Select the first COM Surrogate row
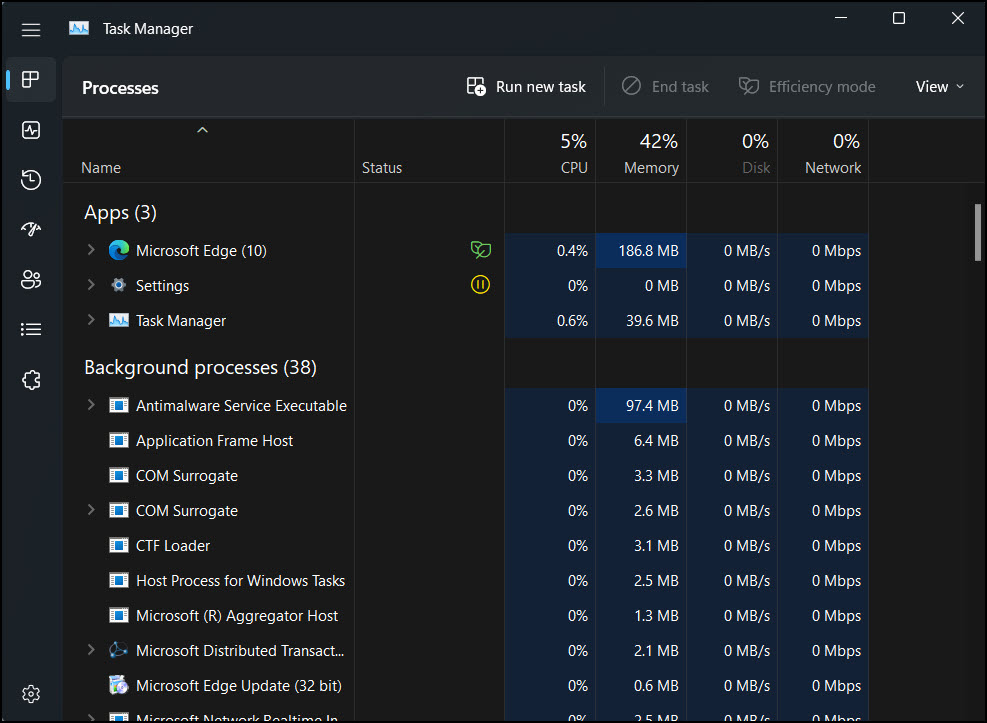The width and height of the screenshot is (987, 723). point(465,476)
